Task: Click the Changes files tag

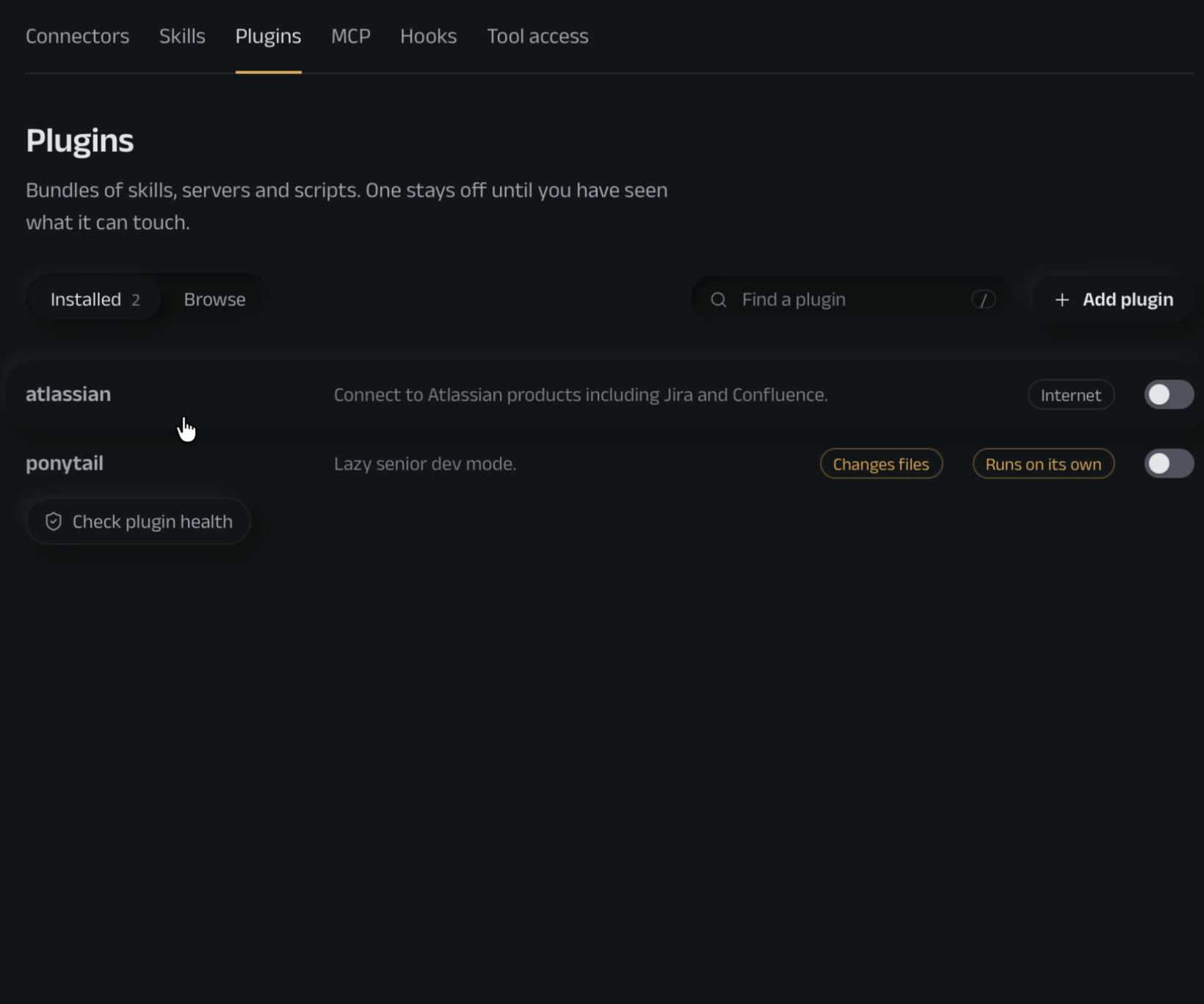Action: click(881, 464)
